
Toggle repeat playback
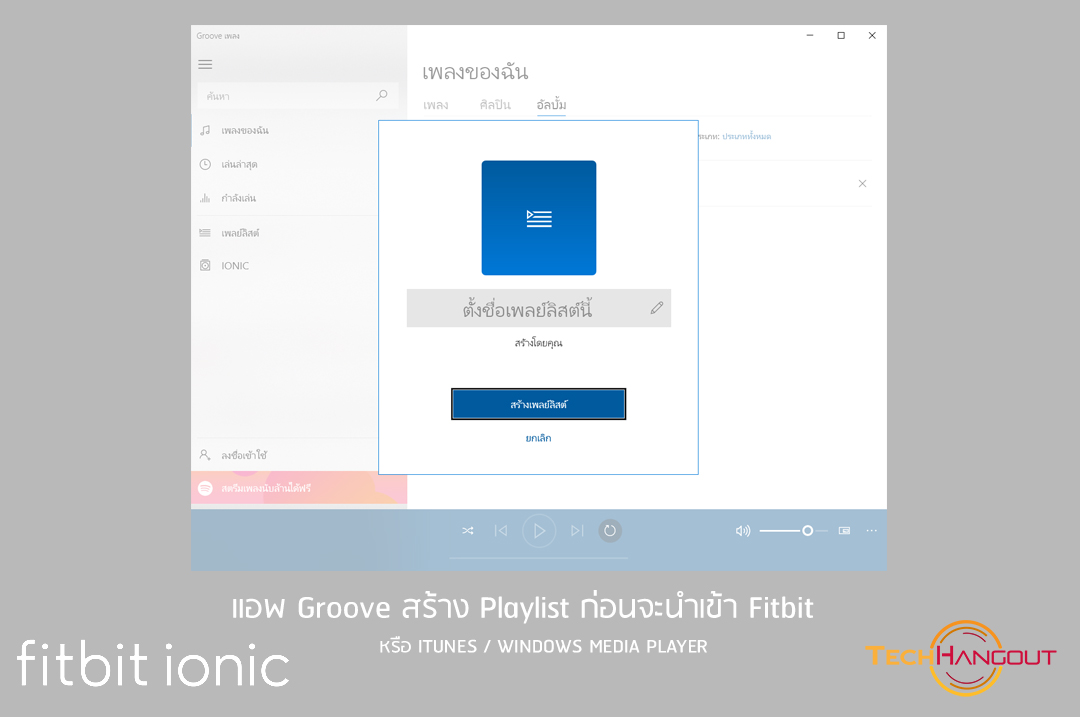610,531
